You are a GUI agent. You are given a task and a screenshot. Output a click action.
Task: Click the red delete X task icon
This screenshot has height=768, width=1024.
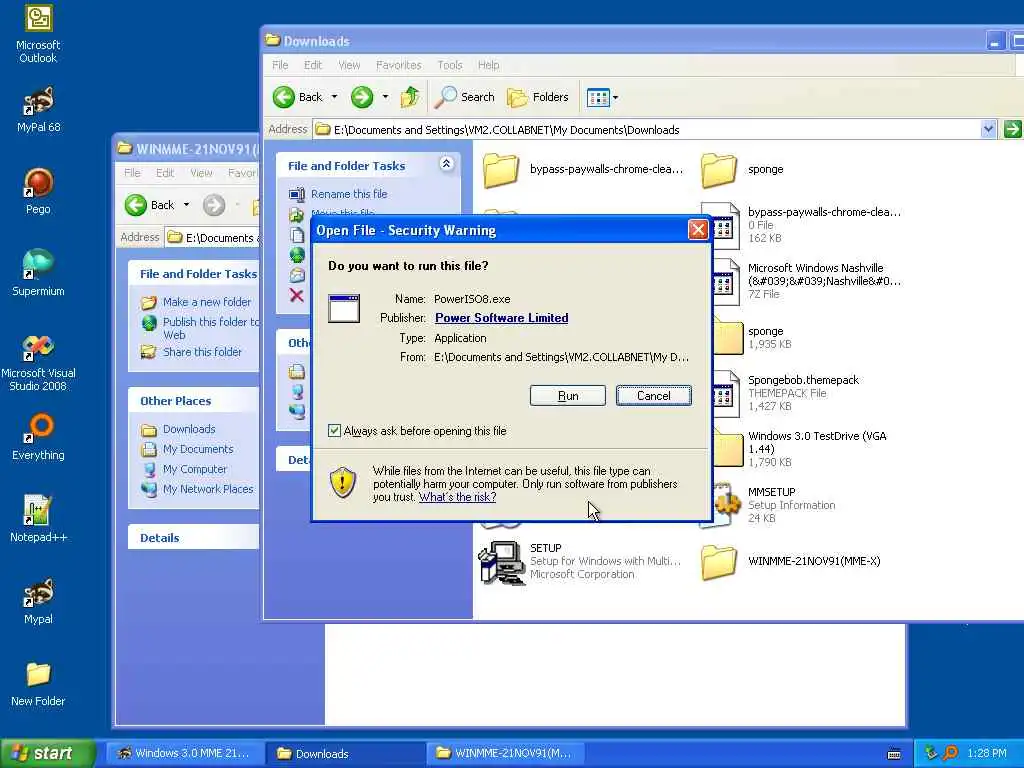point(296,295)
